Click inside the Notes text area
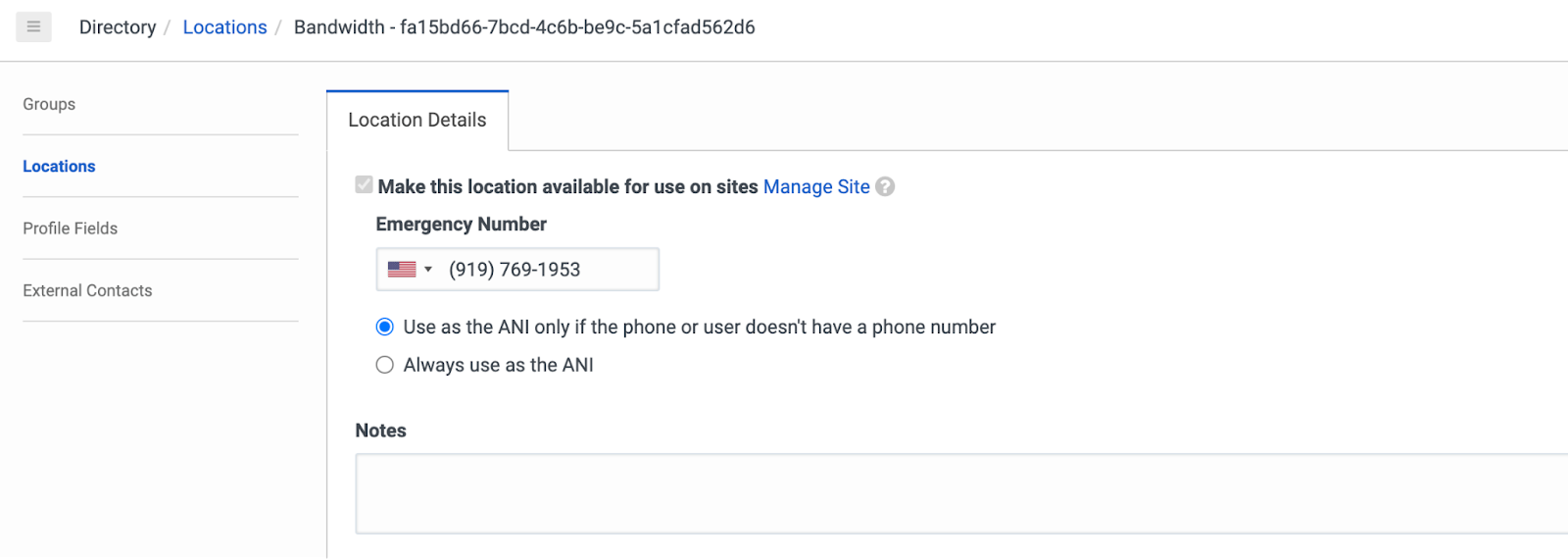Viewport: 1568px width, 559px height. [961, 493]
